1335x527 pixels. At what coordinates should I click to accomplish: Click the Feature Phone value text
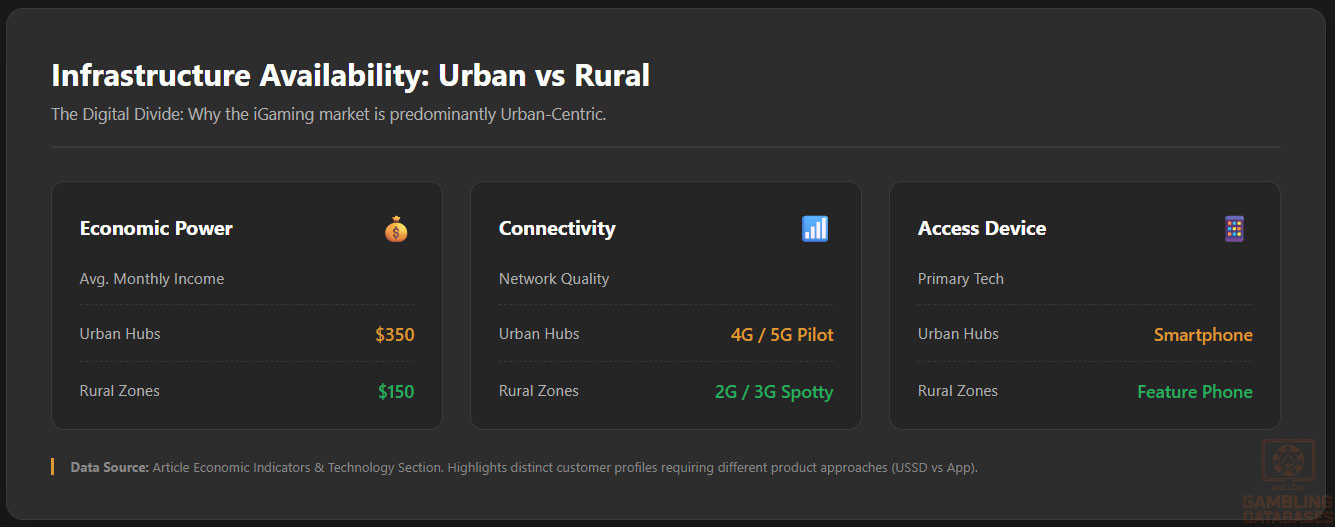point(1195,392)
